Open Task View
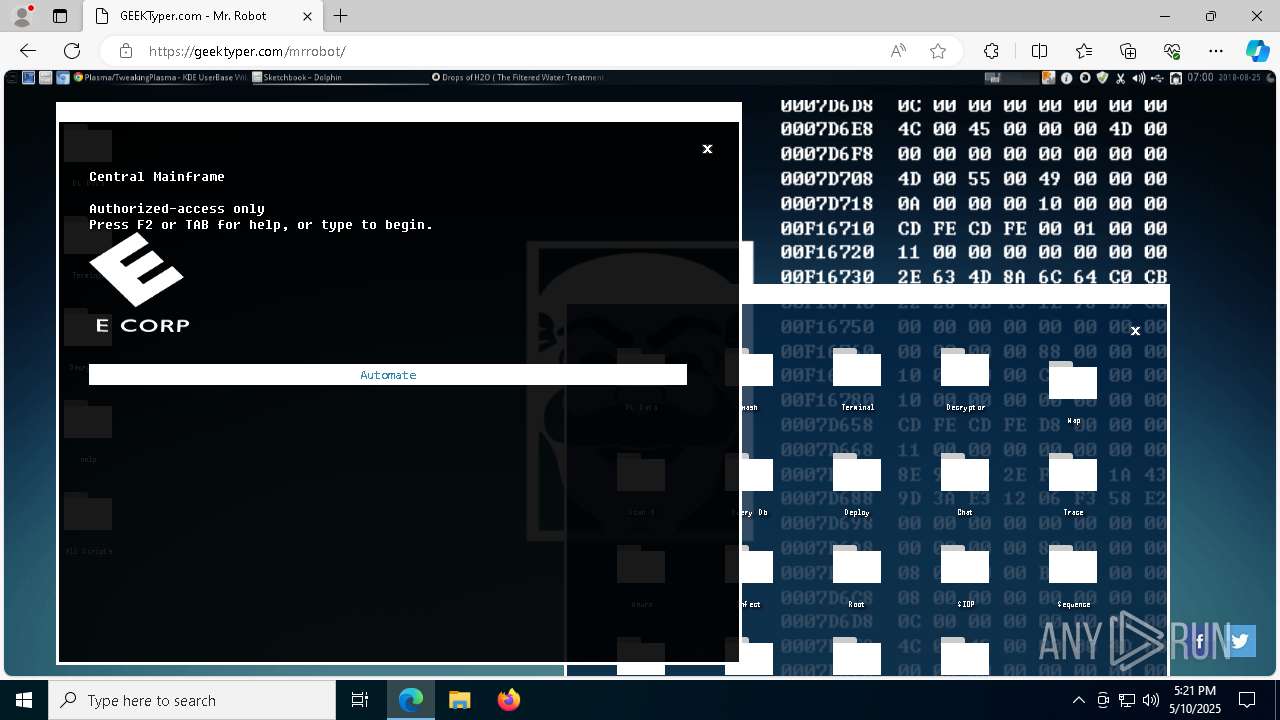Viewport: 1280px width, 720px height. coord(360,700)
